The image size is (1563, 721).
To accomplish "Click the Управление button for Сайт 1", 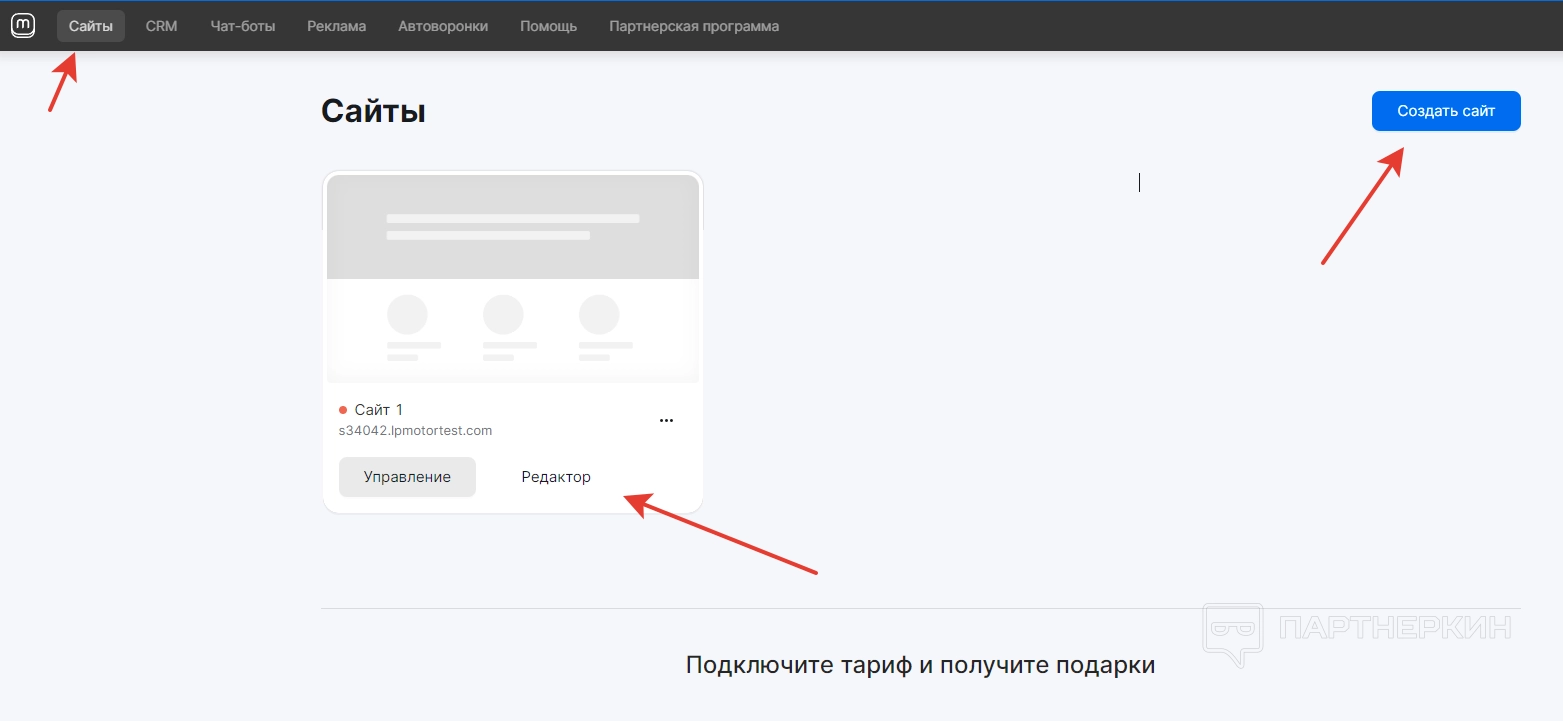I will tap(407, 477).
